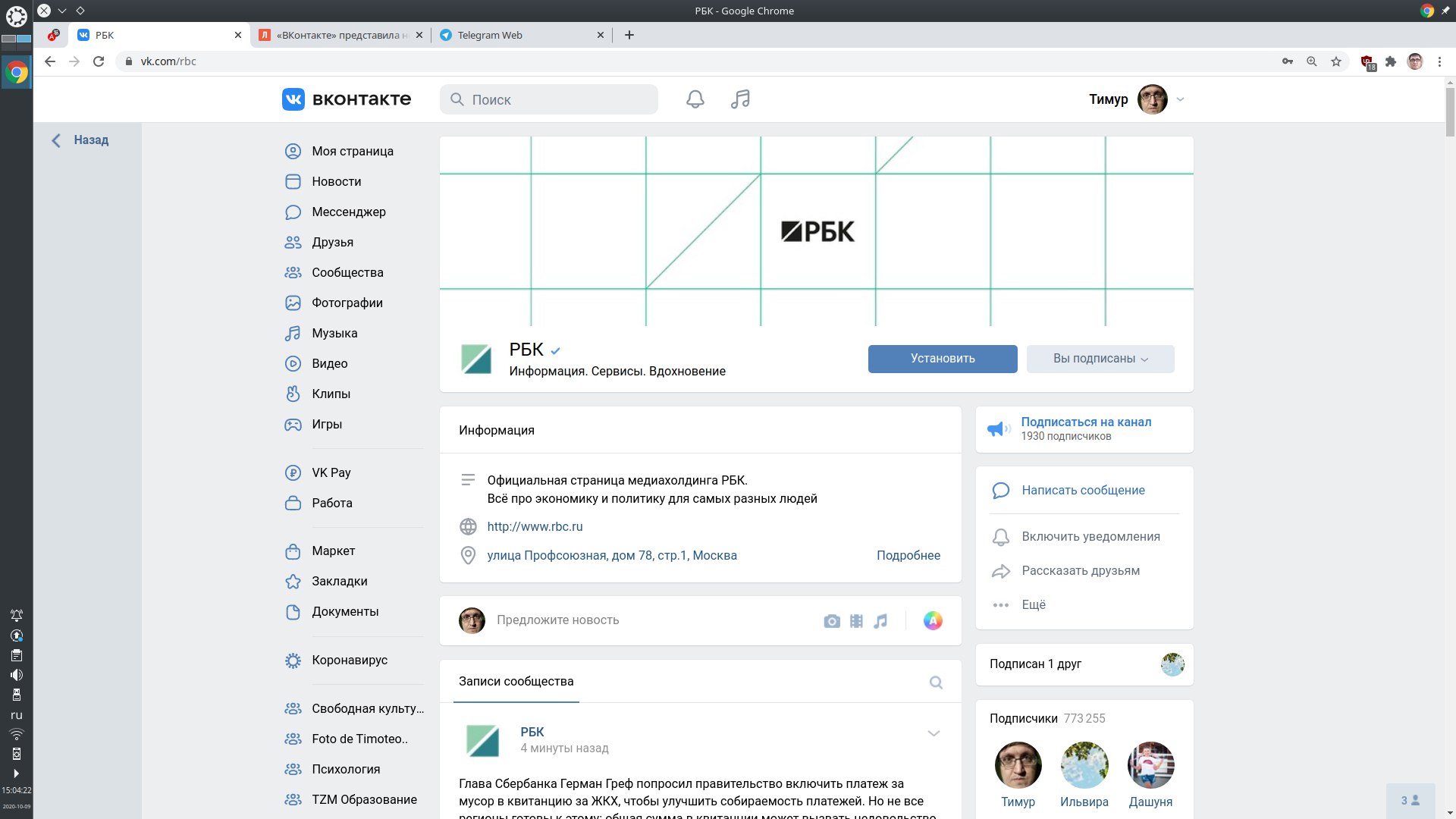Click the Chrome icon in the system panel
The height and width of the screenshot is (819, 1456).
16,72
